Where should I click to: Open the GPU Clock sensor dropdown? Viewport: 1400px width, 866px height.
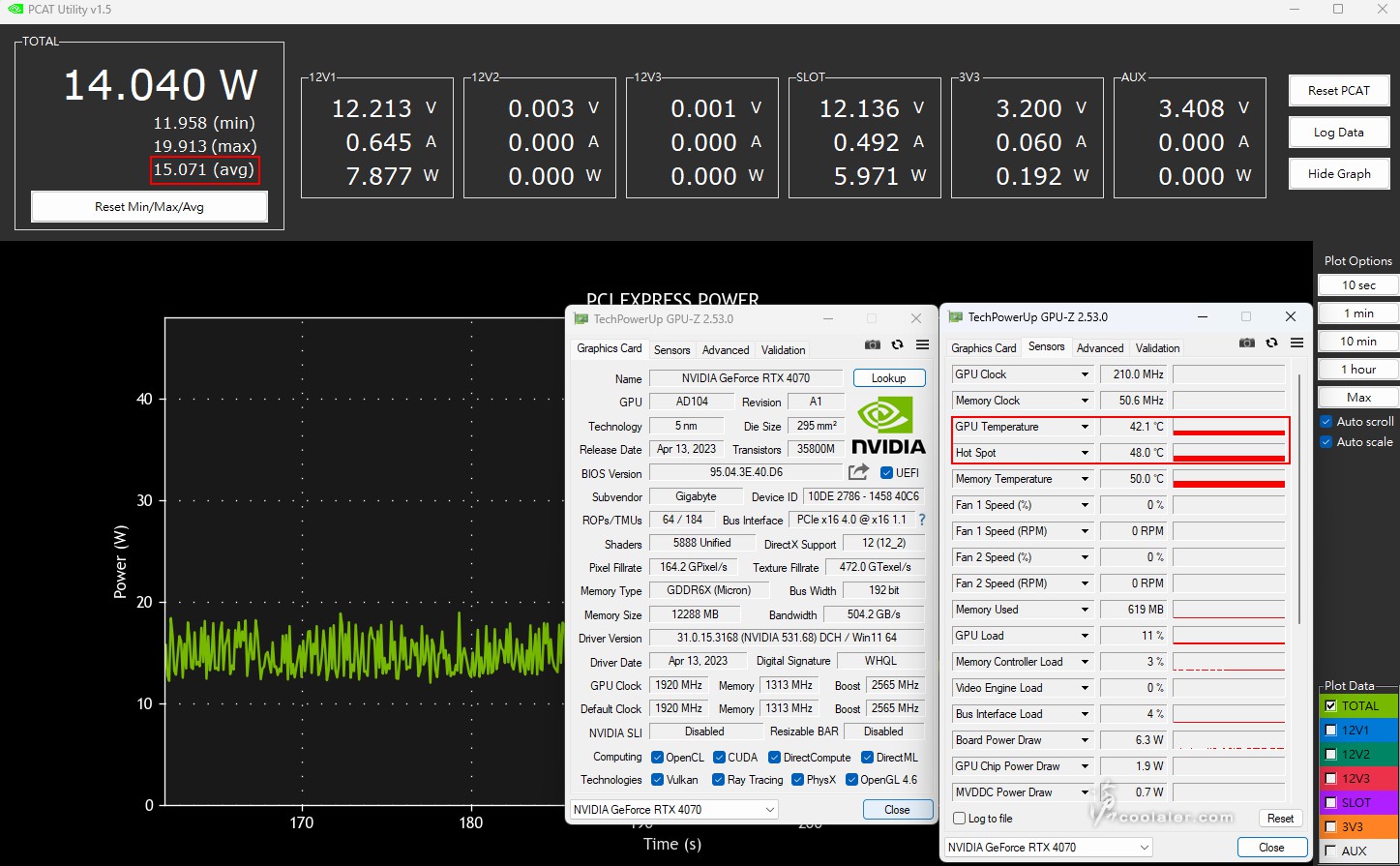[1085, 374]
